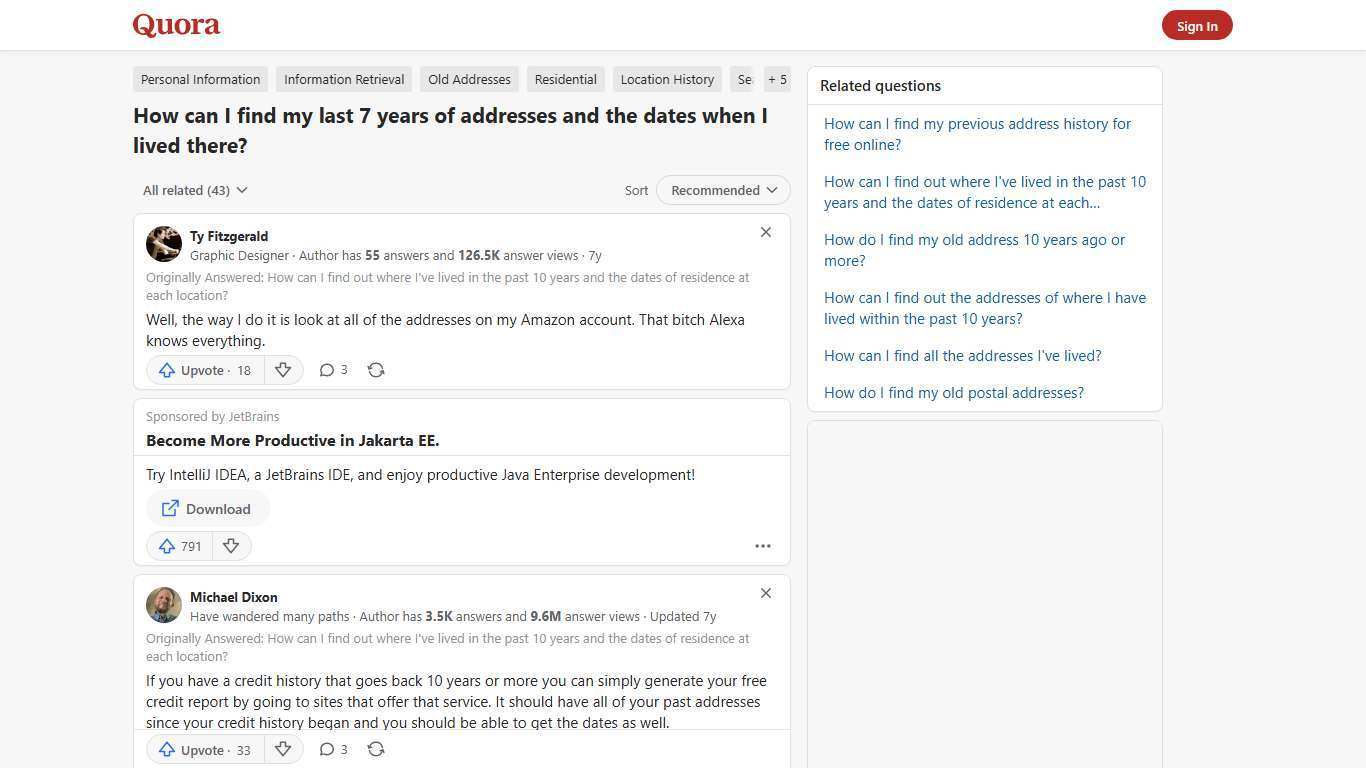
Task: Dismiss Ty Fitzgerald's answer with X
Action: (766, 232)
